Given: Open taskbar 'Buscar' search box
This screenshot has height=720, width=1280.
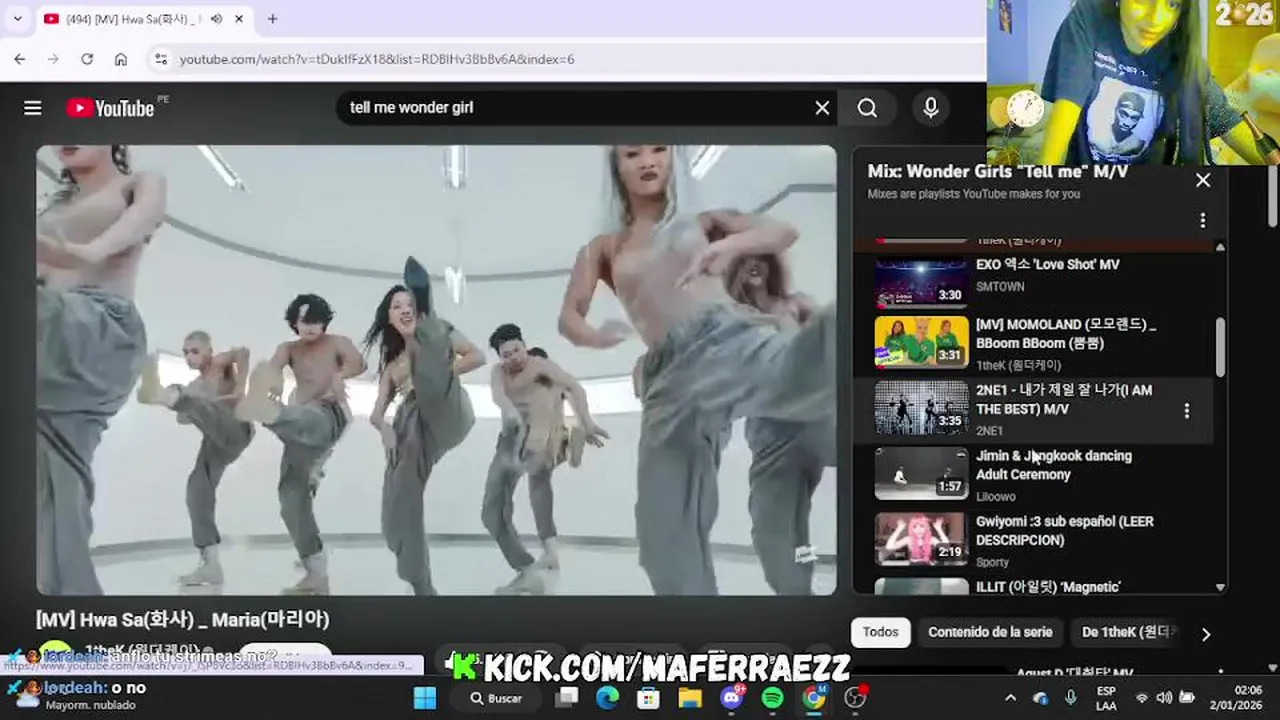Looking at the screenshot, I should [497, 698].
